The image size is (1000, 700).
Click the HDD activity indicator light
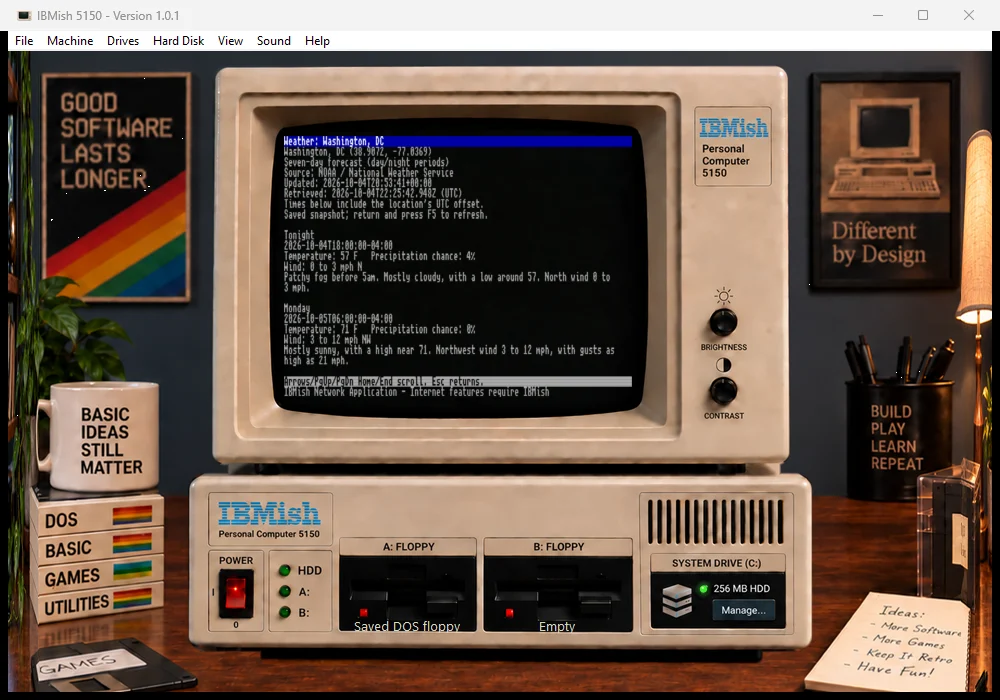pyautogui.click(x=284, y=570)
